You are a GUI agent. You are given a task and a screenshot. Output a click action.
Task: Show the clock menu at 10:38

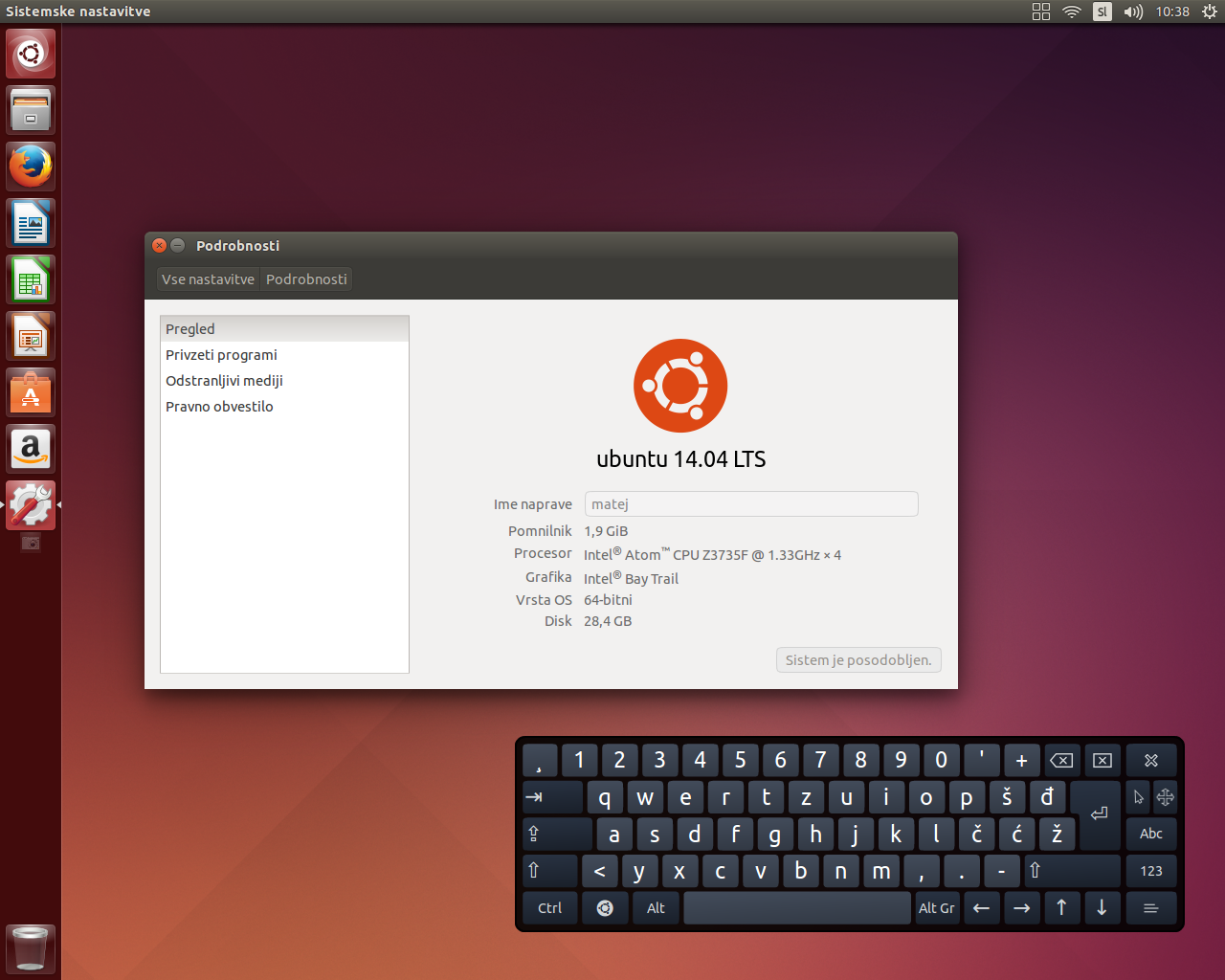pos(1172,11)
